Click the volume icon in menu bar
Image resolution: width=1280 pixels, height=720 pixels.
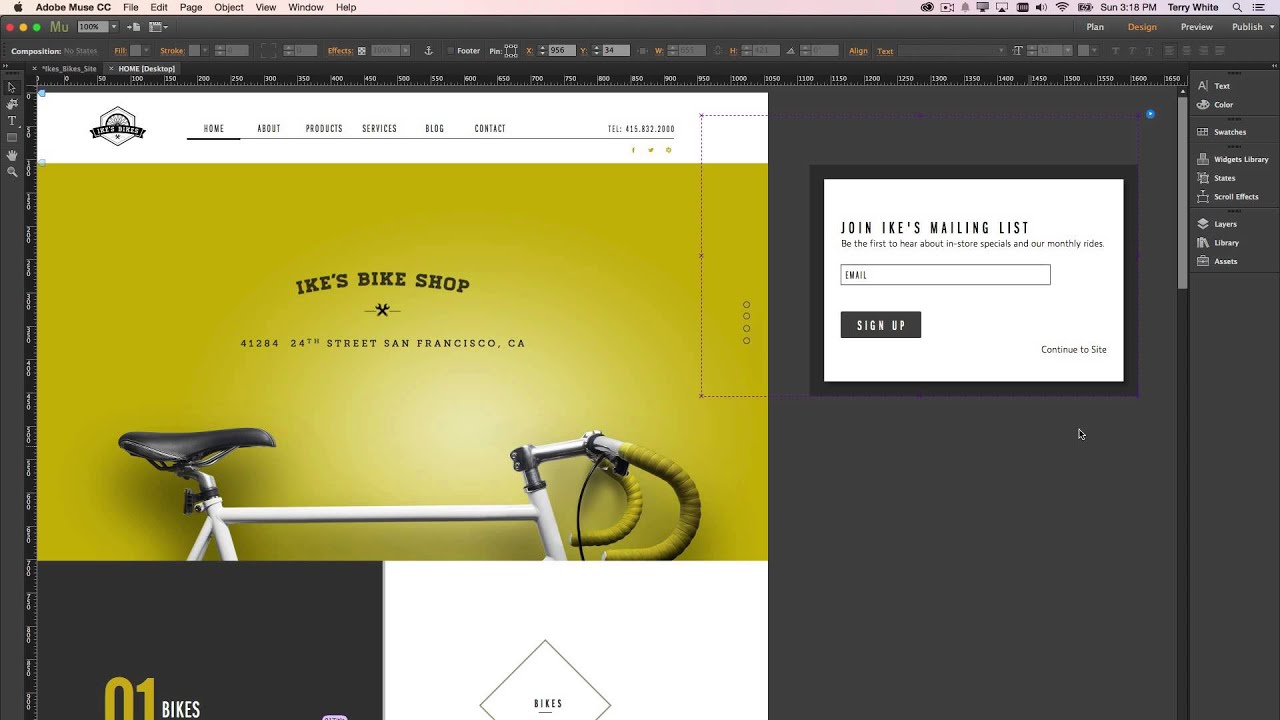[1042, 7]
